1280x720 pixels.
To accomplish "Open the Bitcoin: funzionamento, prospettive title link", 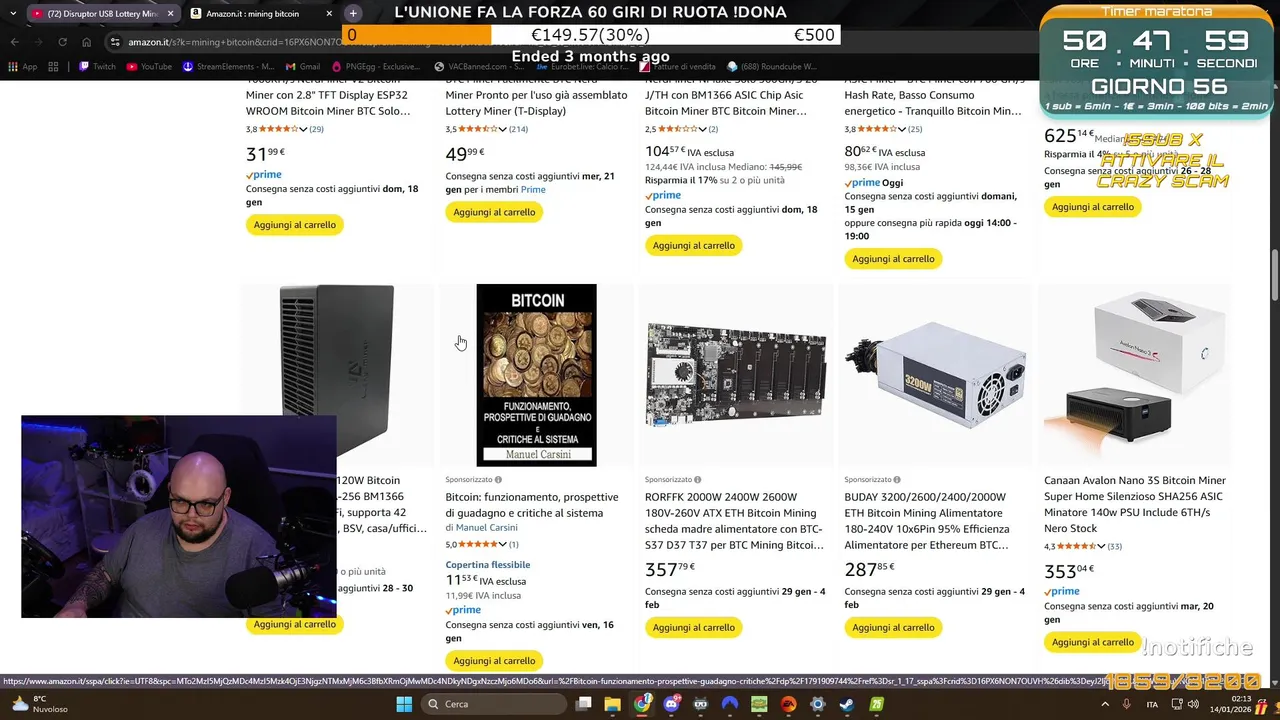I will tap(532, 505).
